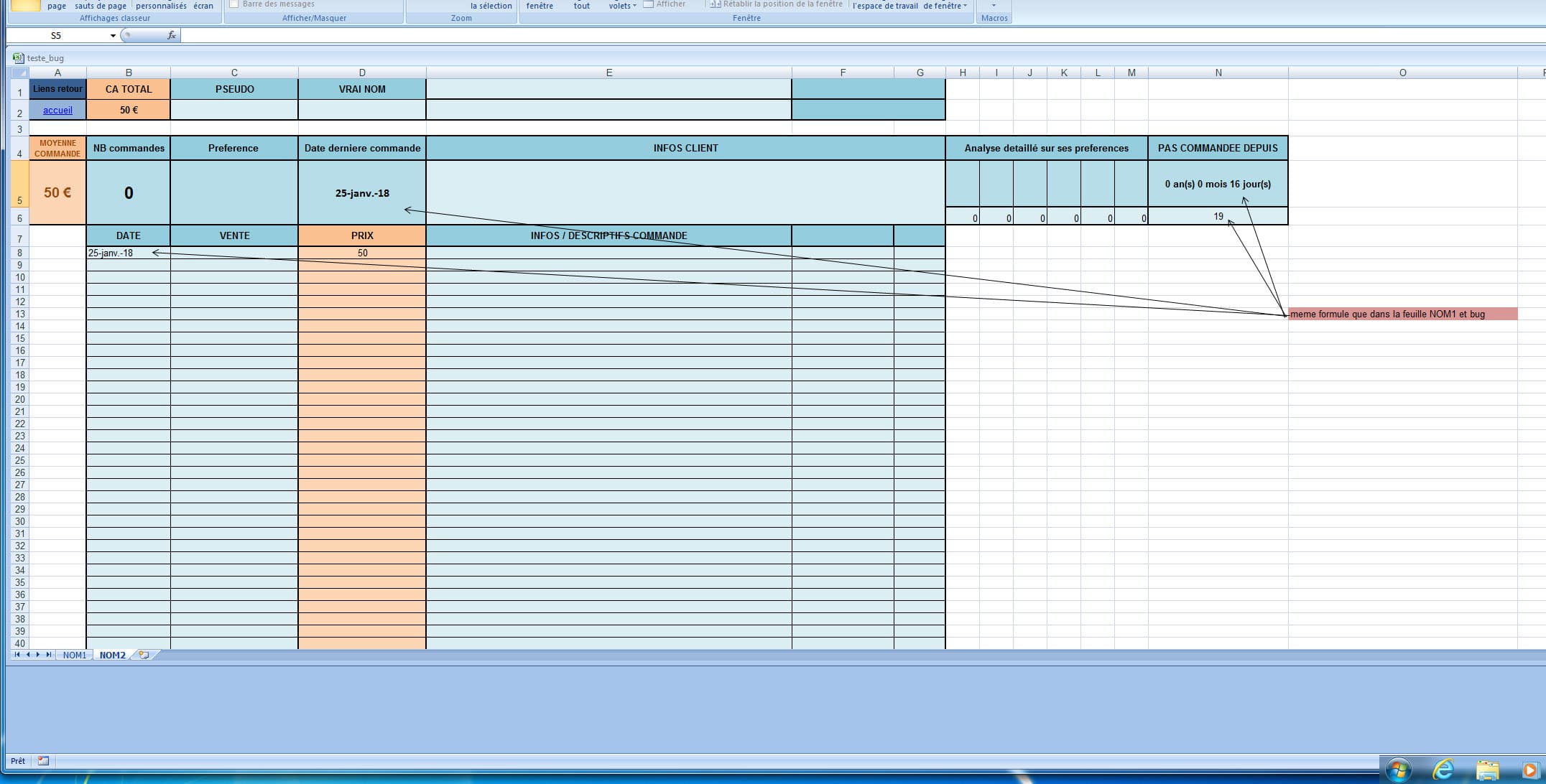Switch to the NOM1 sheet tab
Image resolution: width=1546 pixels, height=784 pixels.
75,655
